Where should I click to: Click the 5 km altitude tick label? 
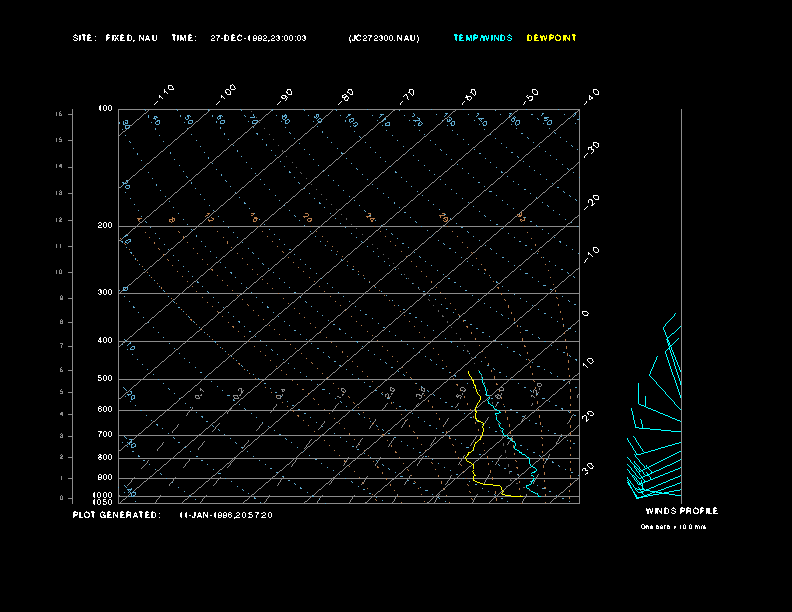click(62, 392)
